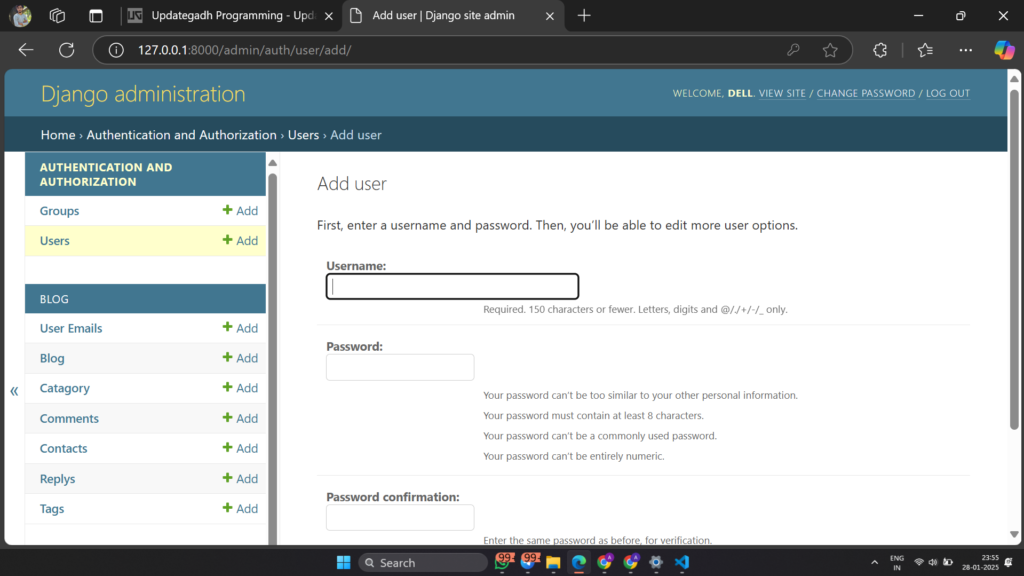Open the Copilot sidebar icon

click(1004, 50)
